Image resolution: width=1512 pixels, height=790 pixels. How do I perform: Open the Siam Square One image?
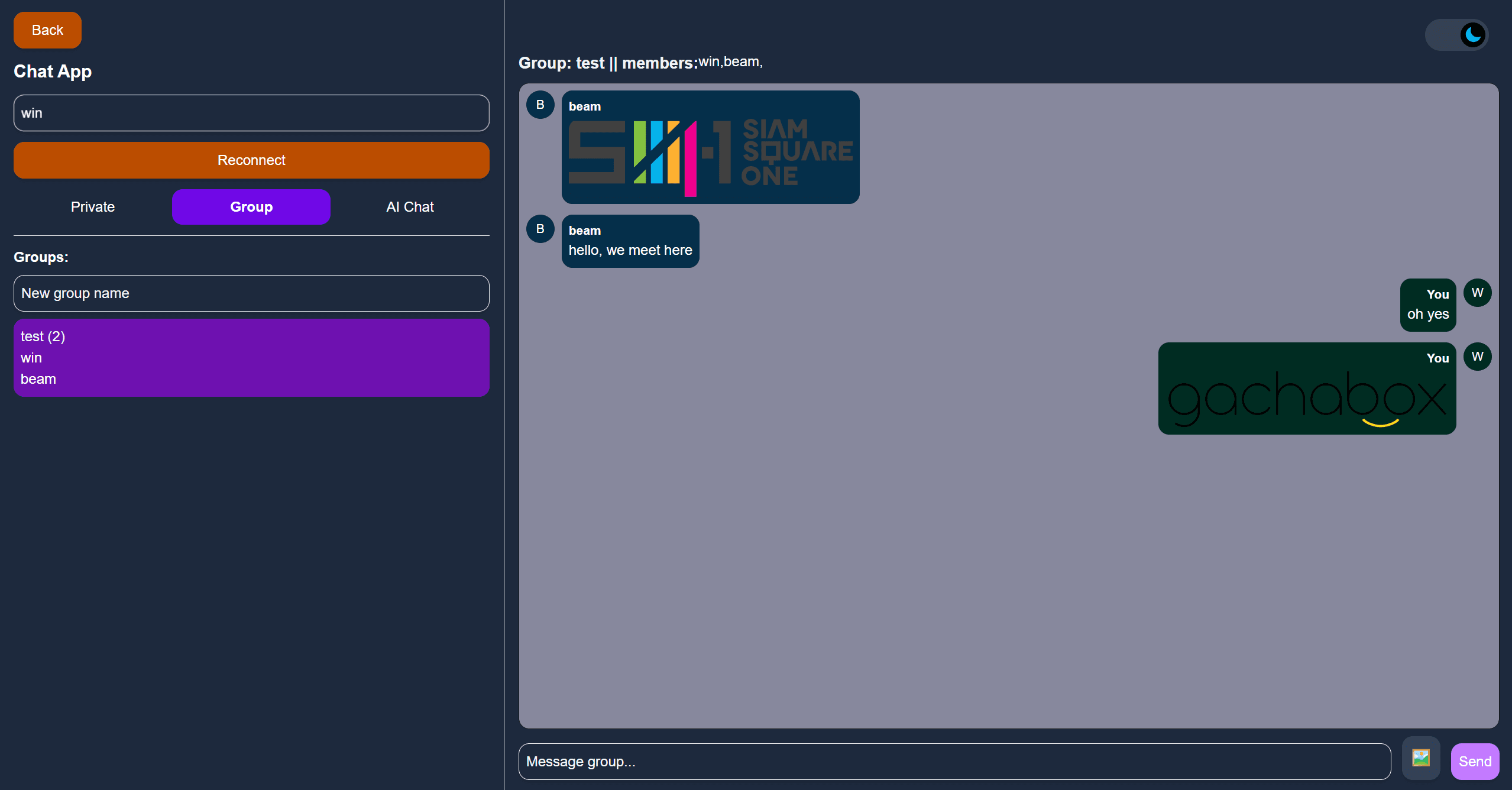coord(710,158)
